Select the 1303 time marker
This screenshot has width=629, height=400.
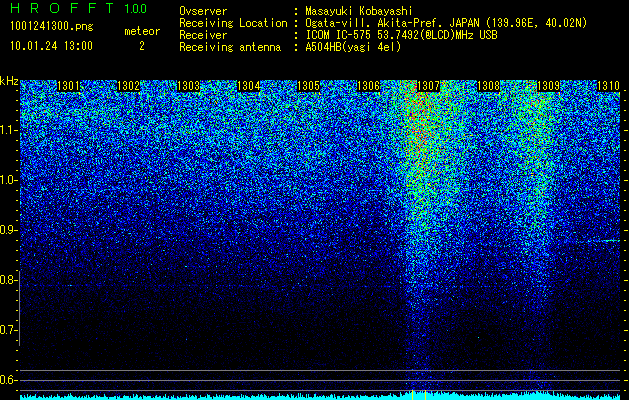click(x=189, y=86)
